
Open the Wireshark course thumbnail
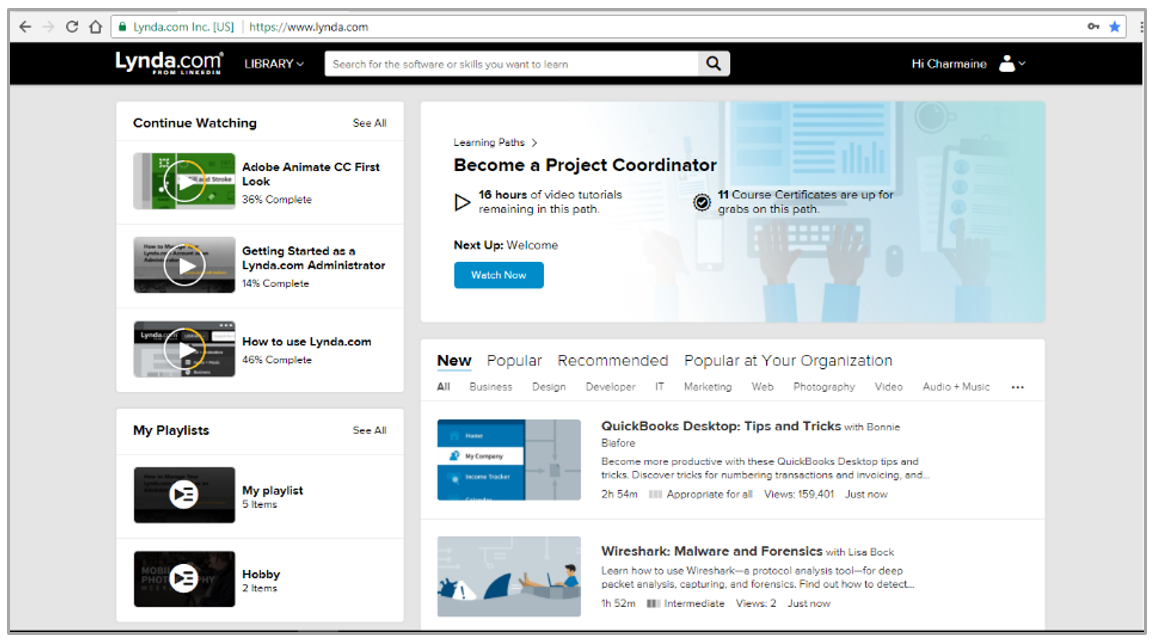coord(509,577)
